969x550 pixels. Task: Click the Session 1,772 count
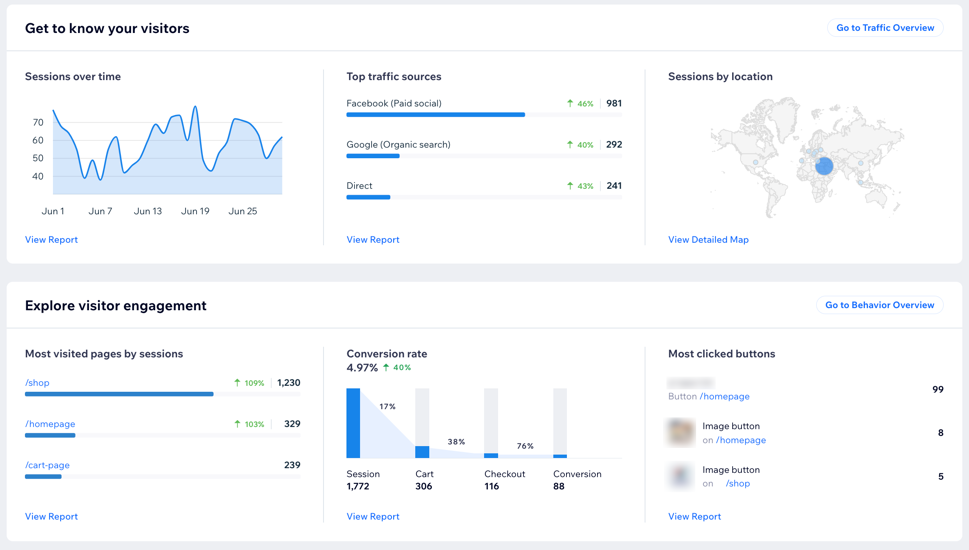(358, 486)
